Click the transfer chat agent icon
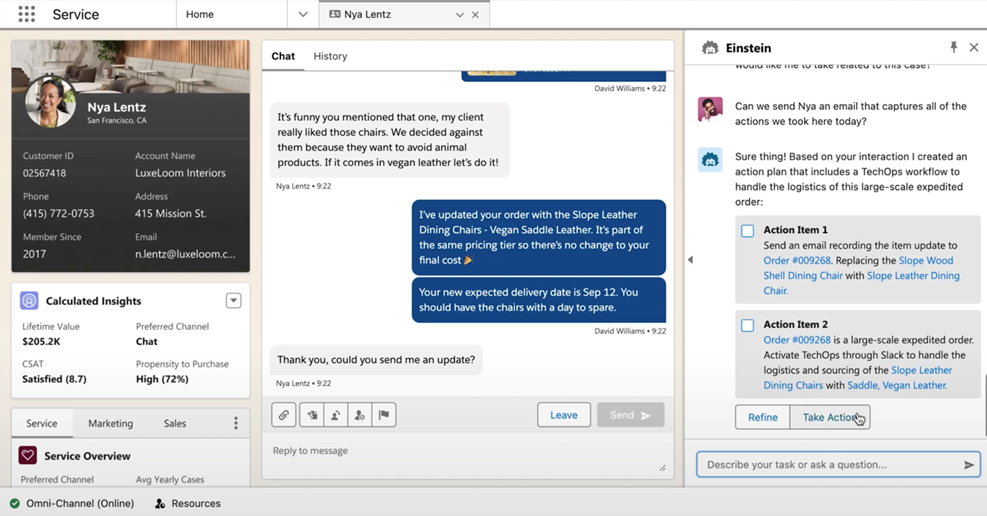This screenshot has height=516, width=987. tap(336, 415)
